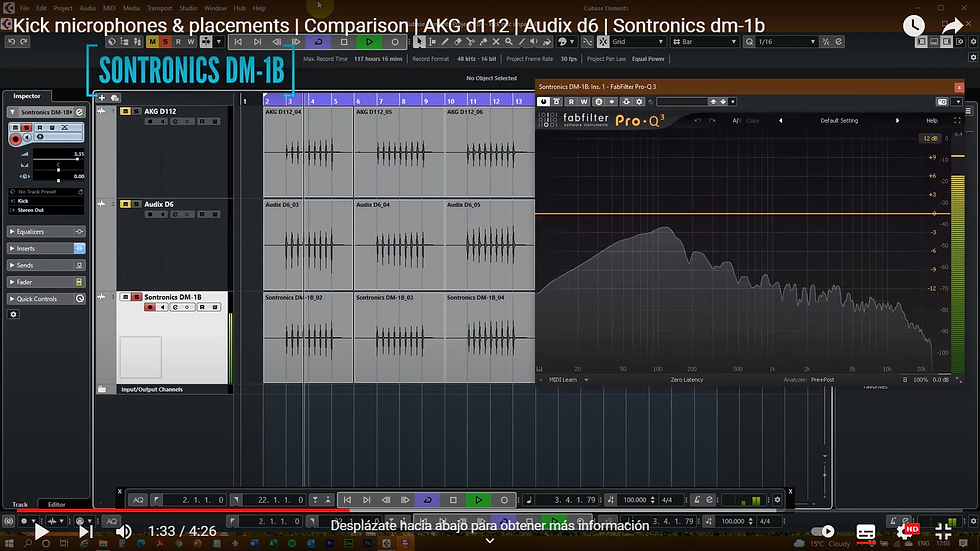Expand the Sends inspector section
Image resolution: width=980 pixels, height=551 pixels.
click(46, 266)
